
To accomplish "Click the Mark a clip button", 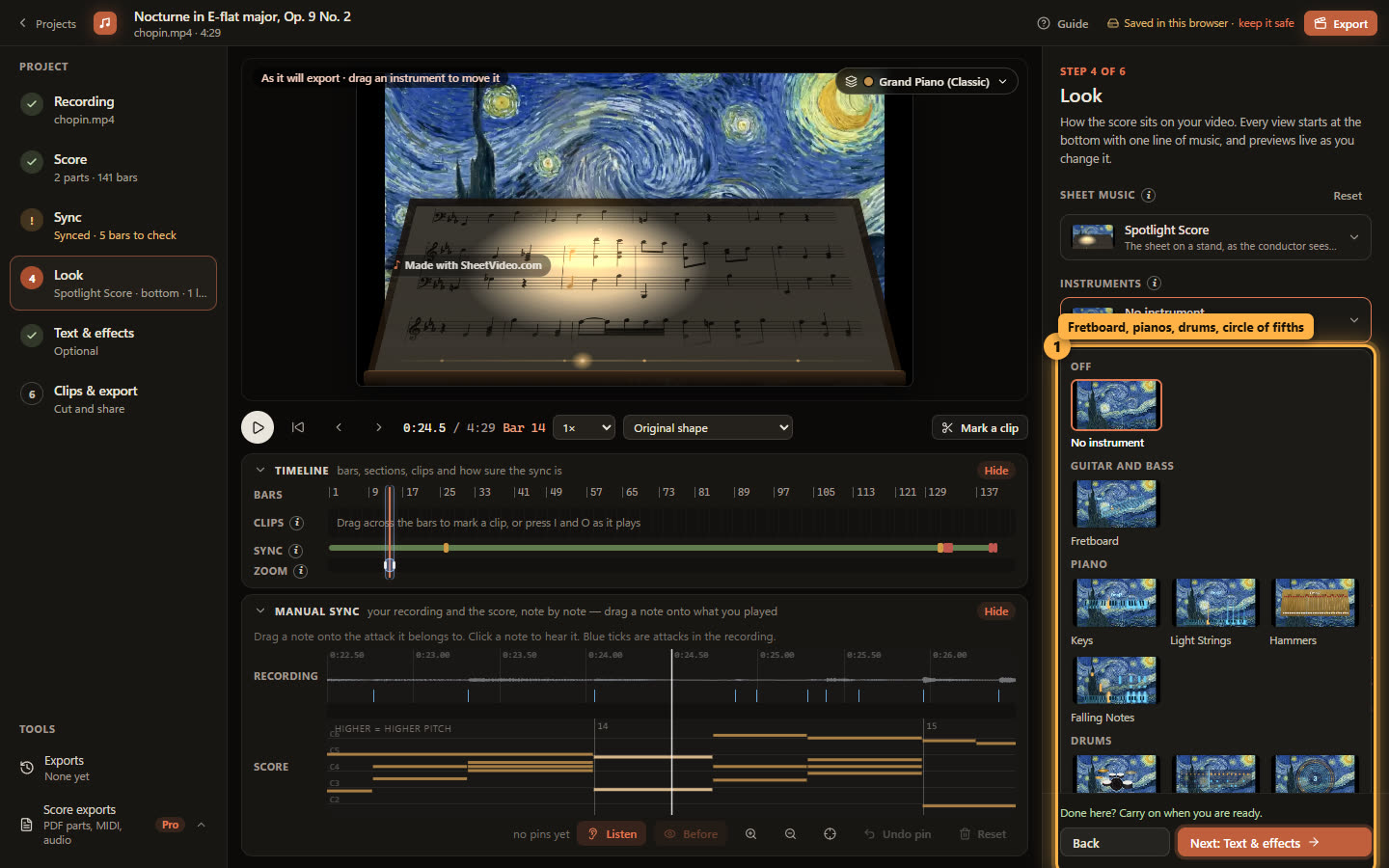I will point(979,427).
